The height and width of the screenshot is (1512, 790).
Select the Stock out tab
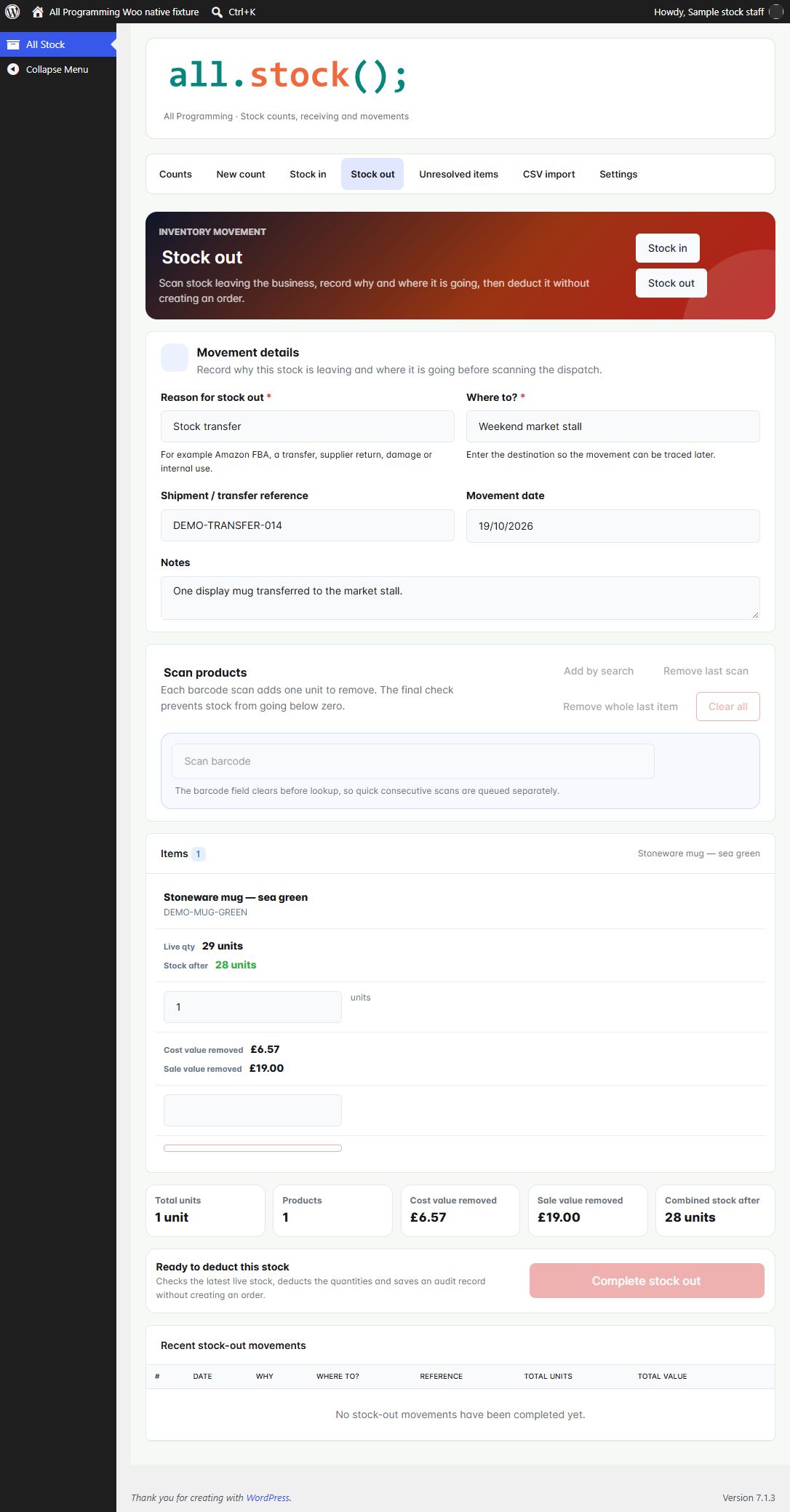click(x=372, y=174)
